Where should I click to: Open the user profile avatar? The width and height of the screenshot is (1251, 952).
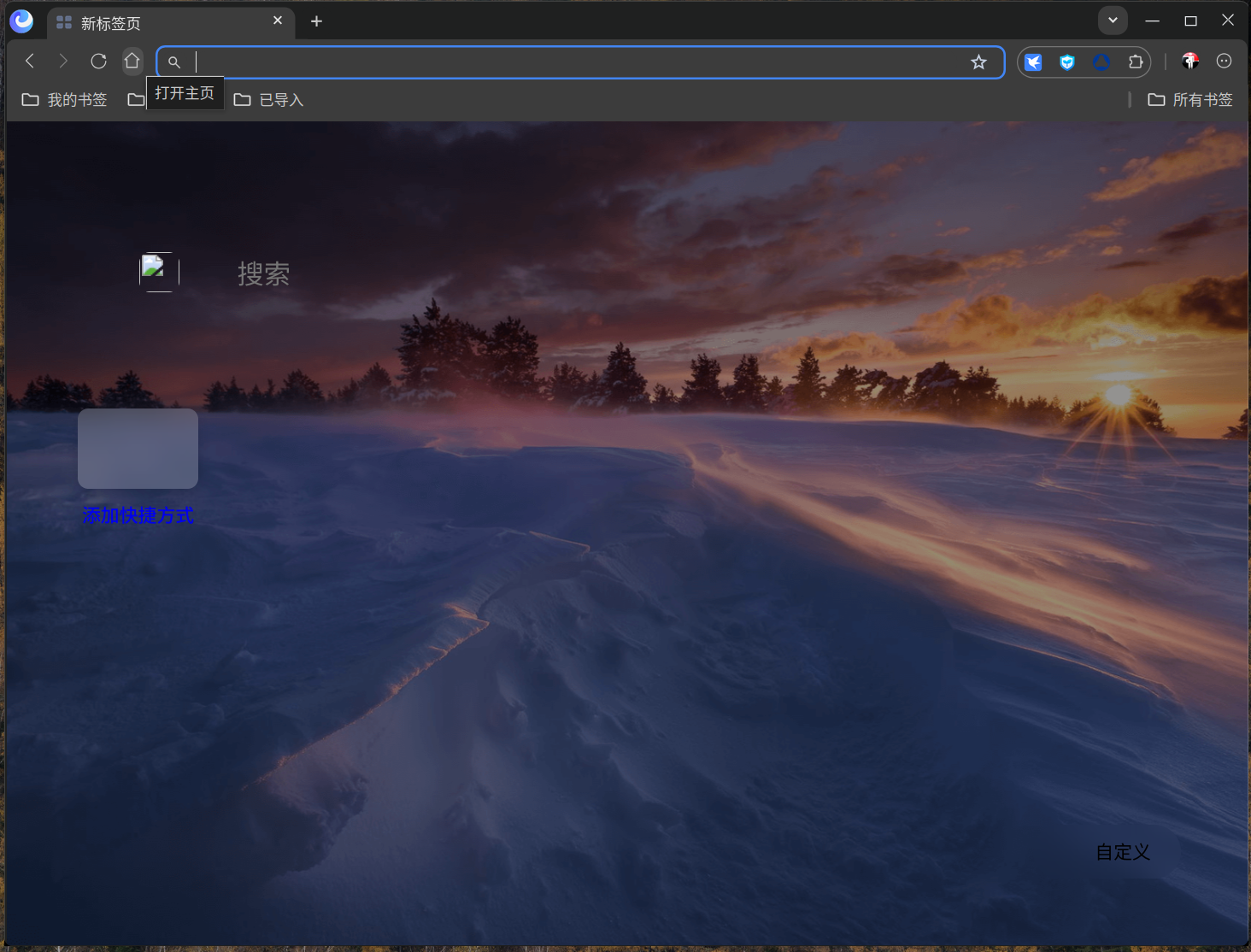(x=1190, y=61)
